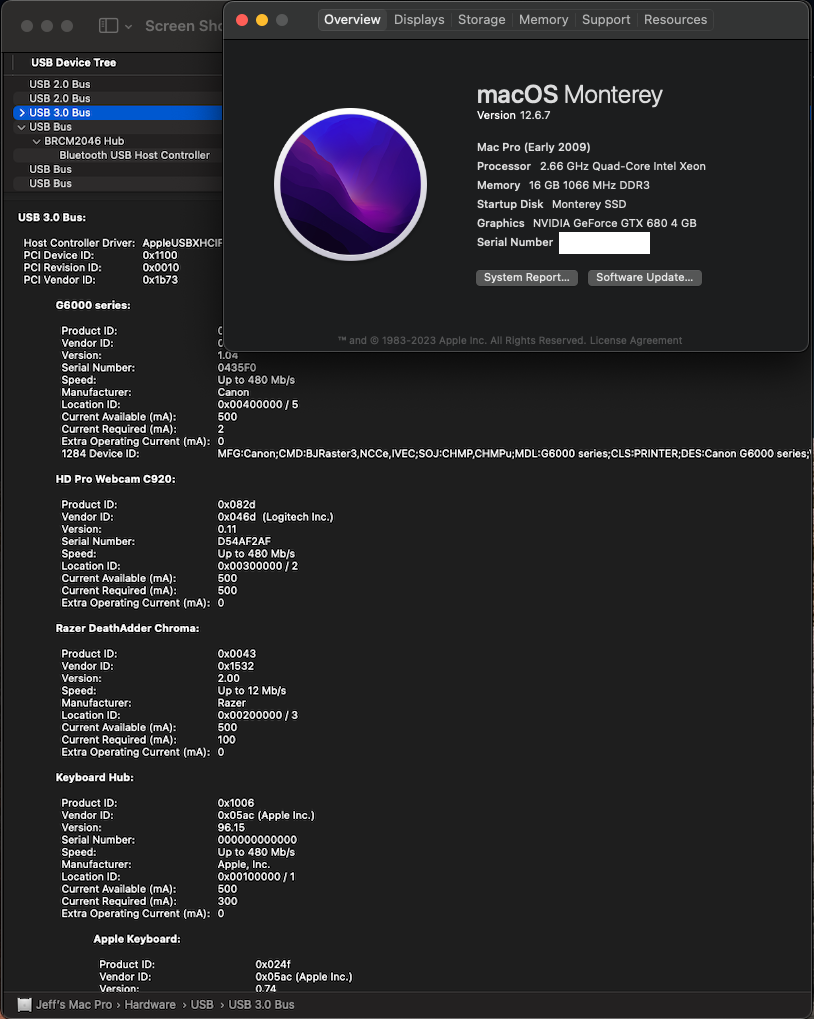
Task: Click the G6000 series heading
Action: [93, 305]
